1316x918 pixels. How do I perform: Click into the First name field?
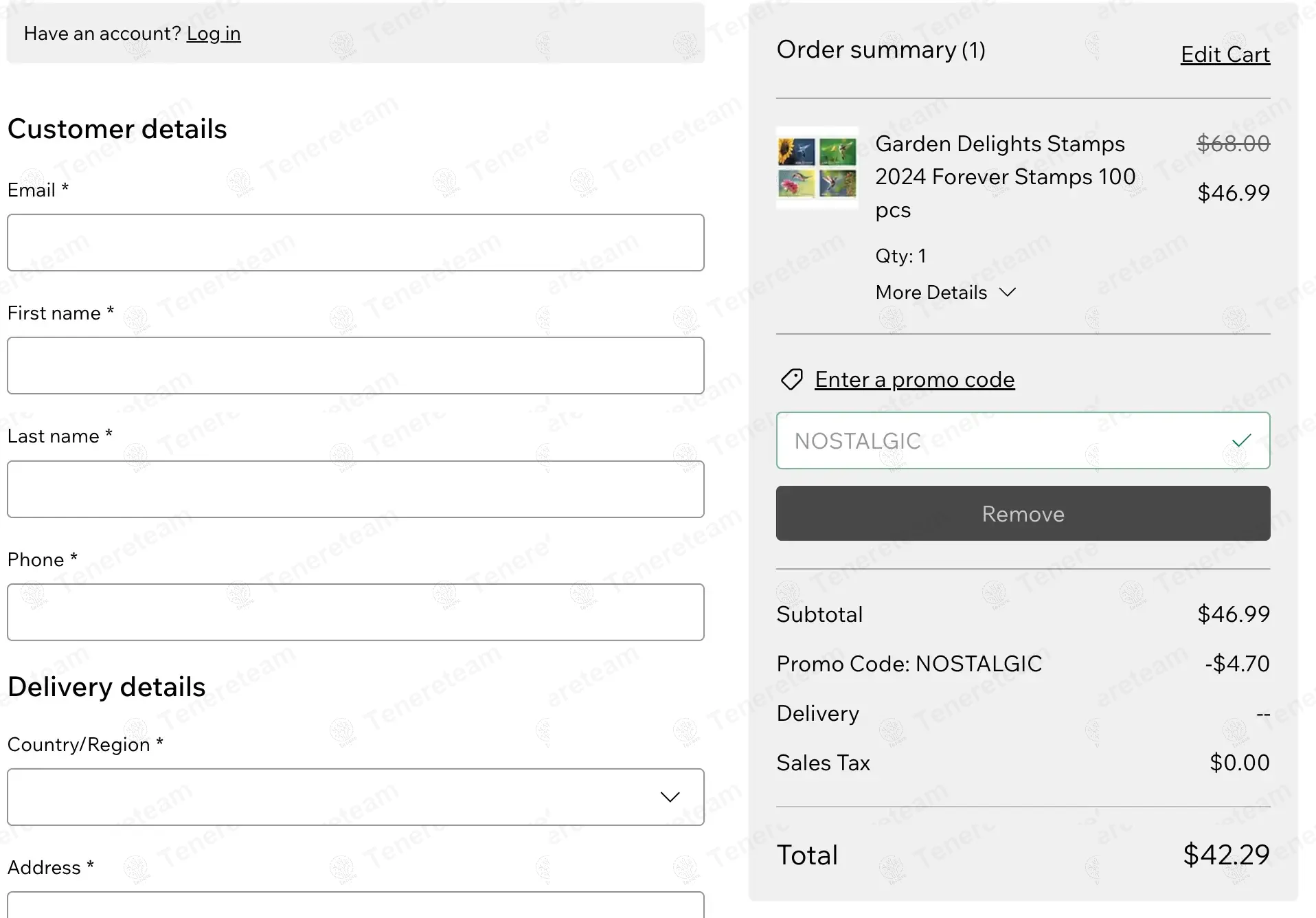tap(355, 366)
